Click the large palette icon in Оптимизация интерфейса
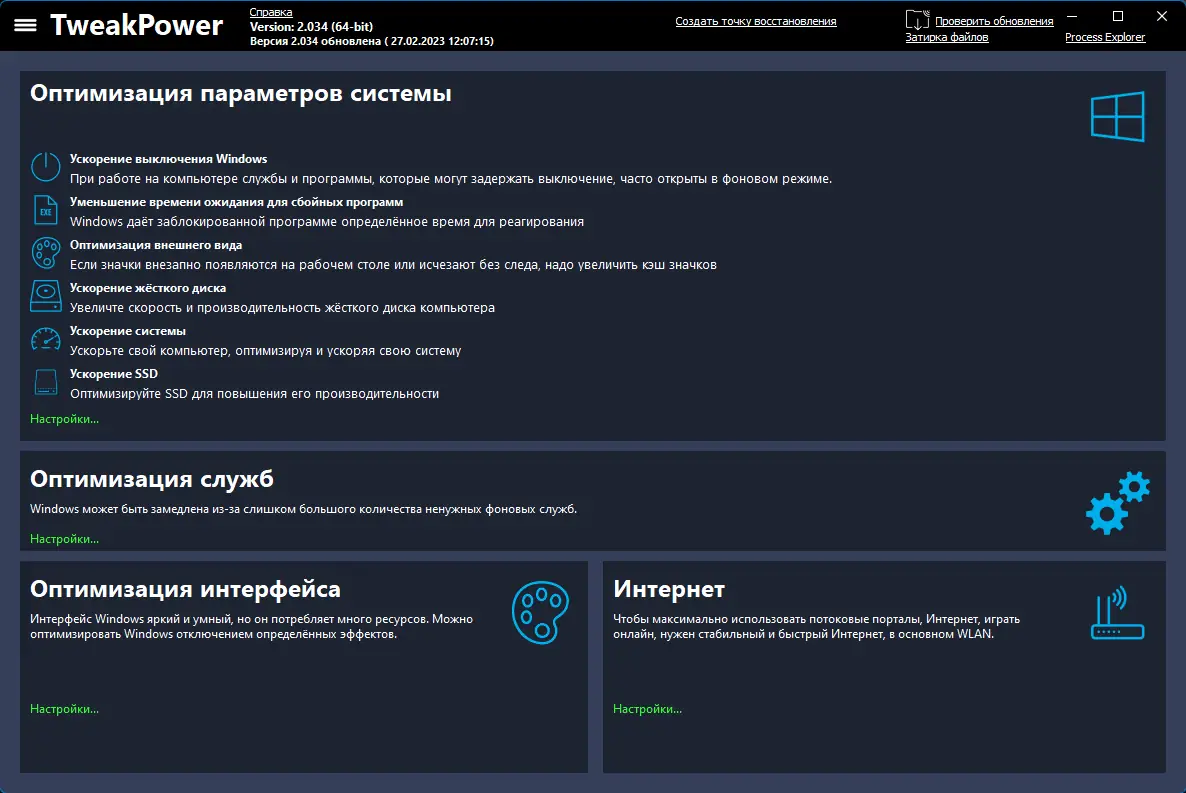Screen dimensions: 1186x793 (x=540, y=612)
